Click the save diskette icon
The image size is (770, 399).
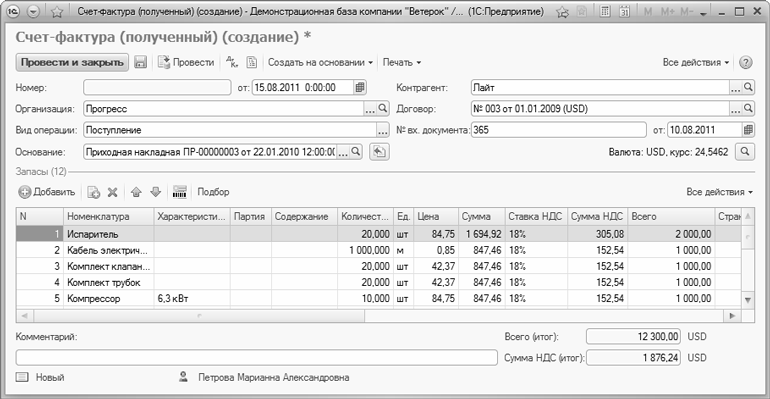tap(140, 62)
